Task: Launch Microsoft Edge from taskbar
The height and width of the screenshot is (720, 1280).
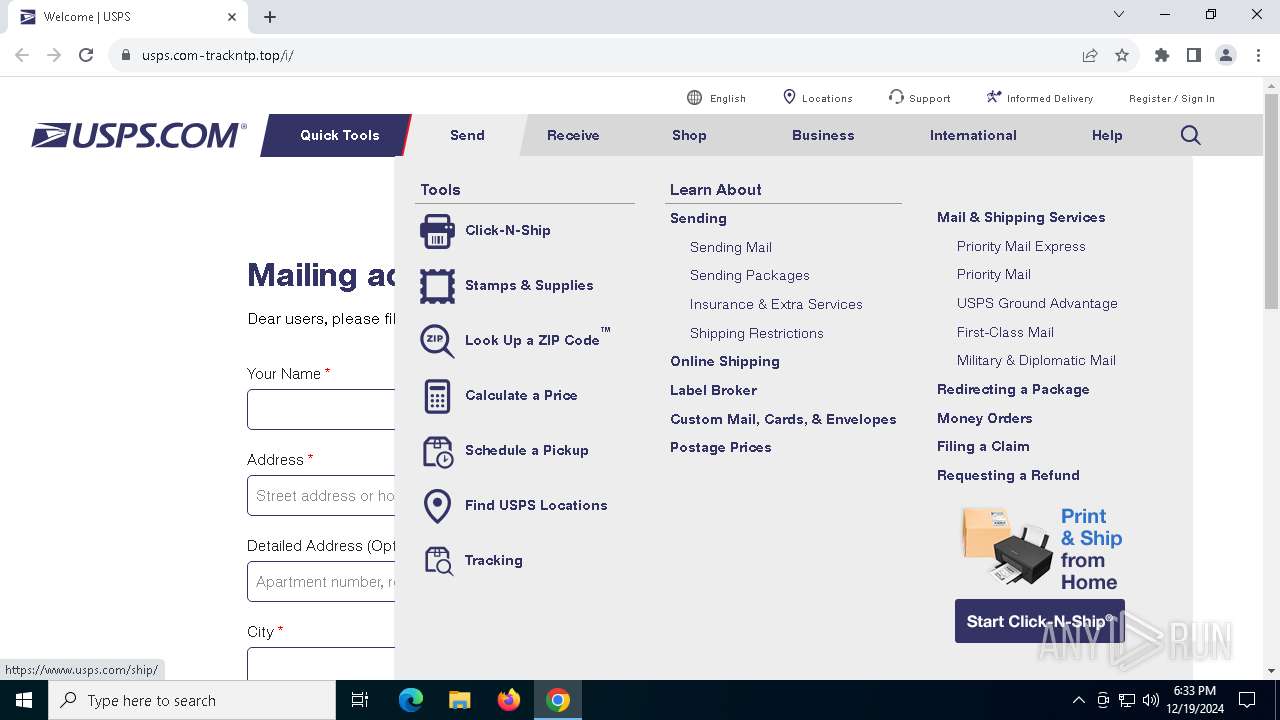Action: pyautogui.click(x=411, y=700)
